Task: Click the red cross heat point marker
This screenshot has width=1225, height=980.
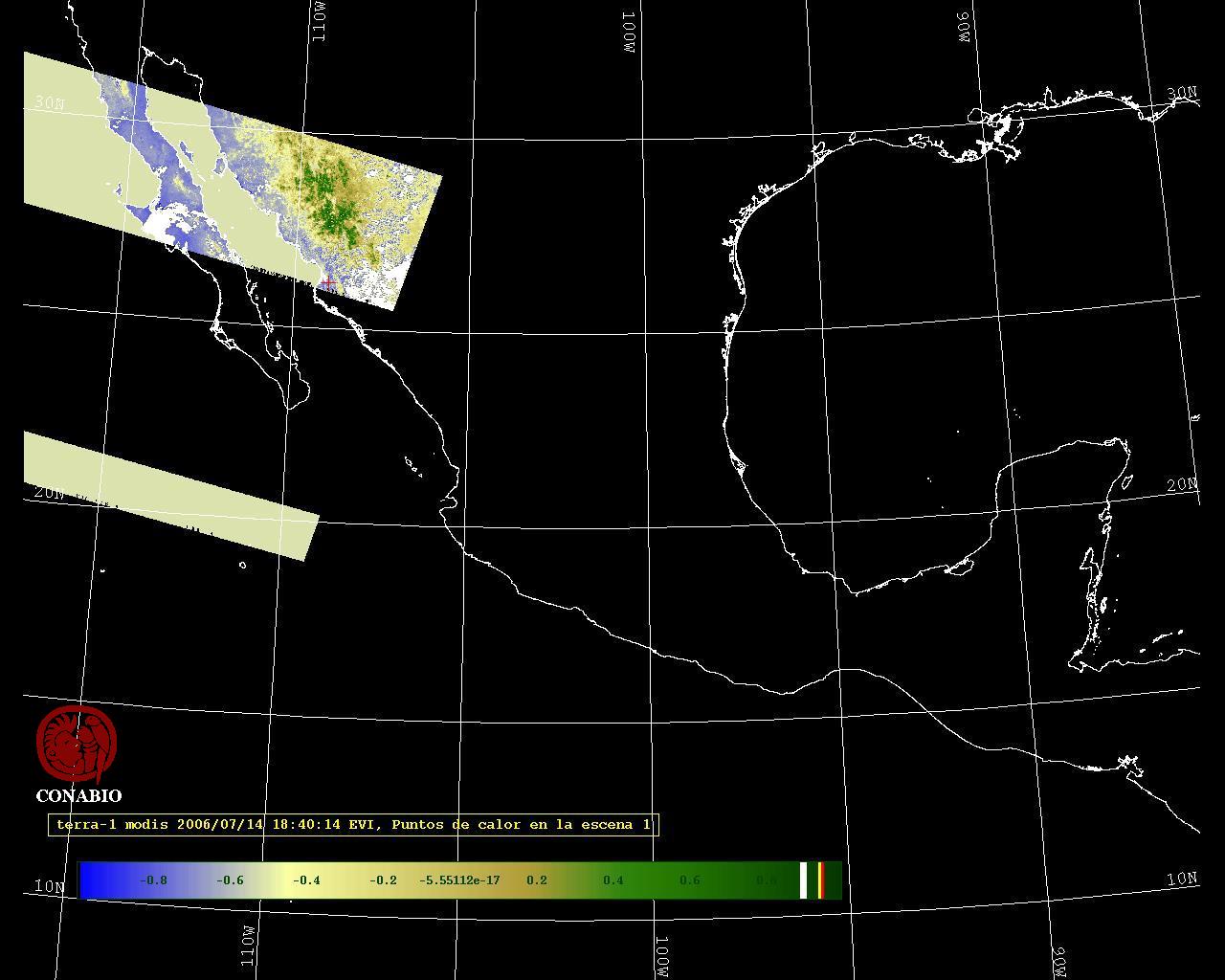Action: tap(328, 282)
